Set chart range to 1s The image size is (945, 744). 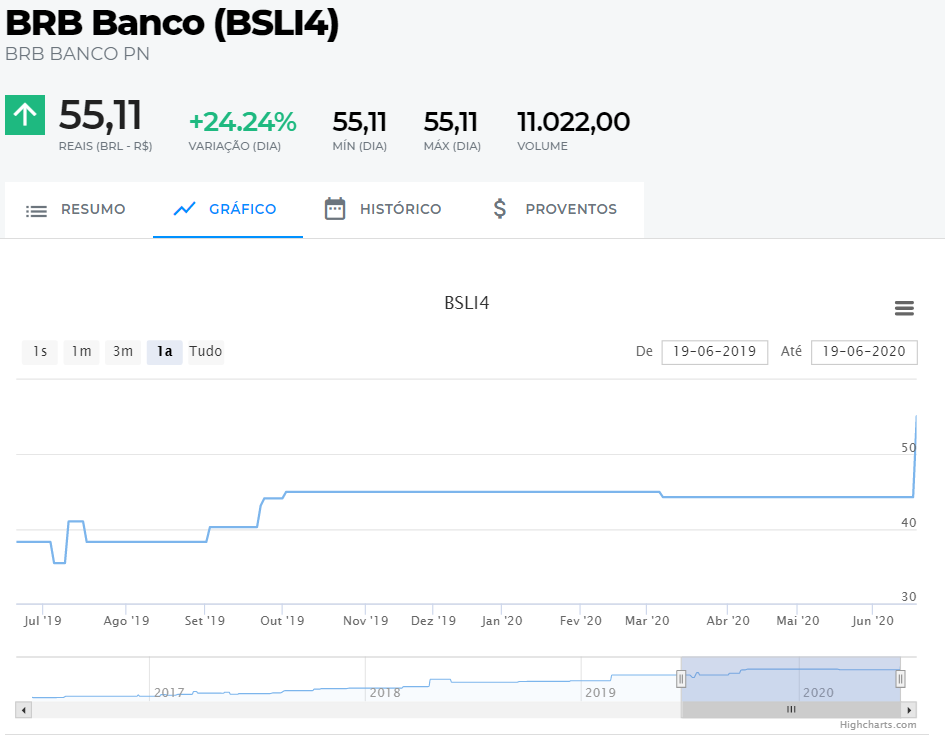point(40,352)
